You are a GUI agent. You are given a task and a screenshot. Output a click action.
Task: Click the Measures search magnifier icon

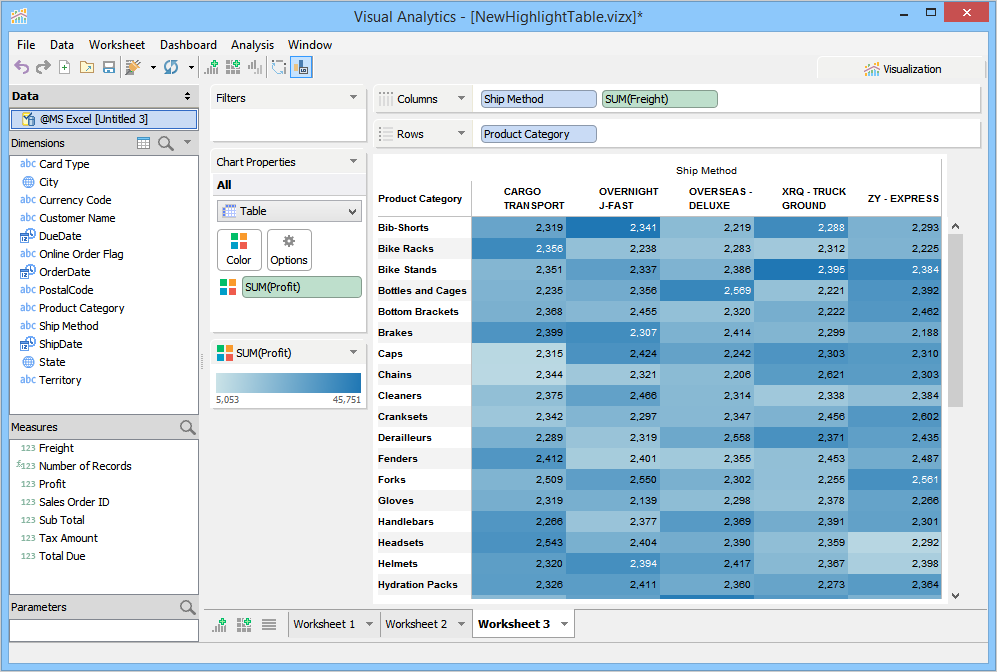tap(187, 427)
